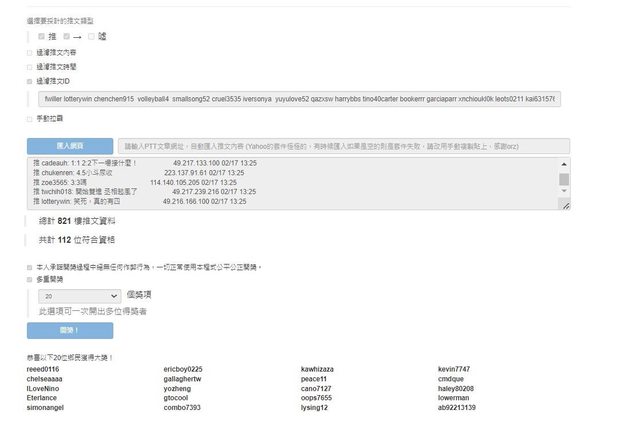Viewport: 640px width, 422px height.
Task: Click the comments text area resize handle
Action: pos(565,206)
